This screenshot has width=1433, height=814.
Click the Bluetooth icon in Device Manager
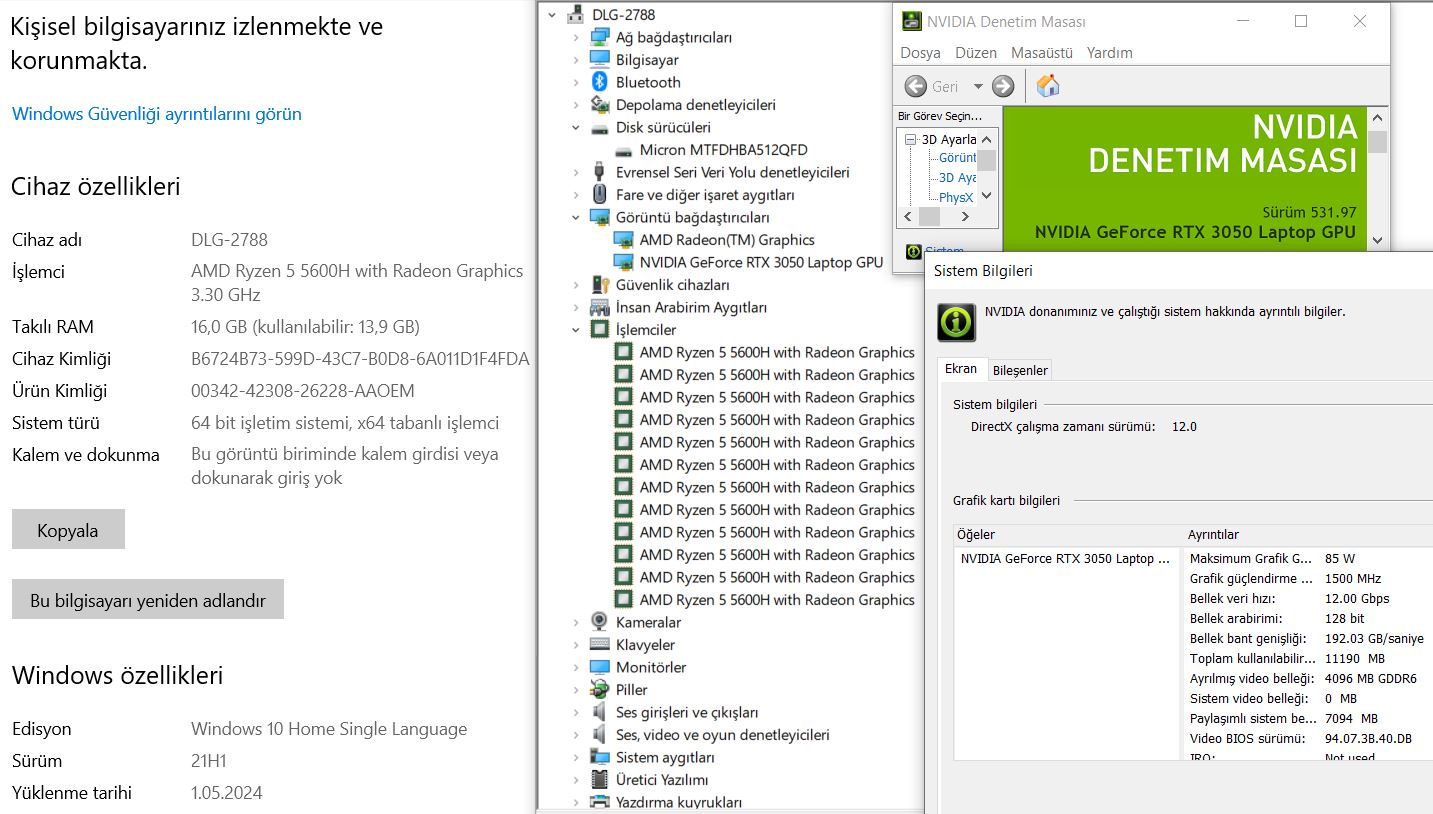(599, 82)
